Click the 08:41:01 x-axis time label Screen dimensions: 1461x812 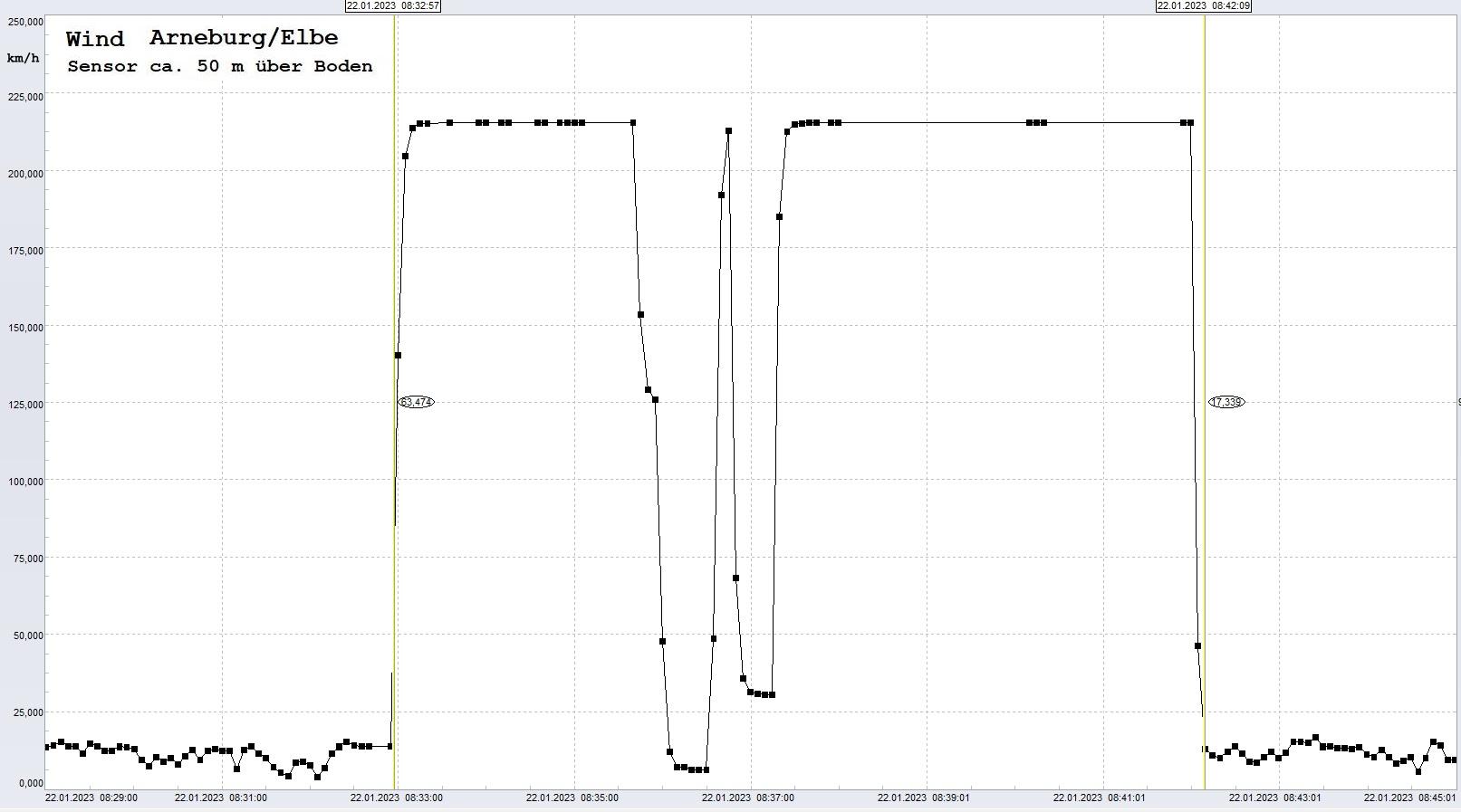coord(1100,798)
